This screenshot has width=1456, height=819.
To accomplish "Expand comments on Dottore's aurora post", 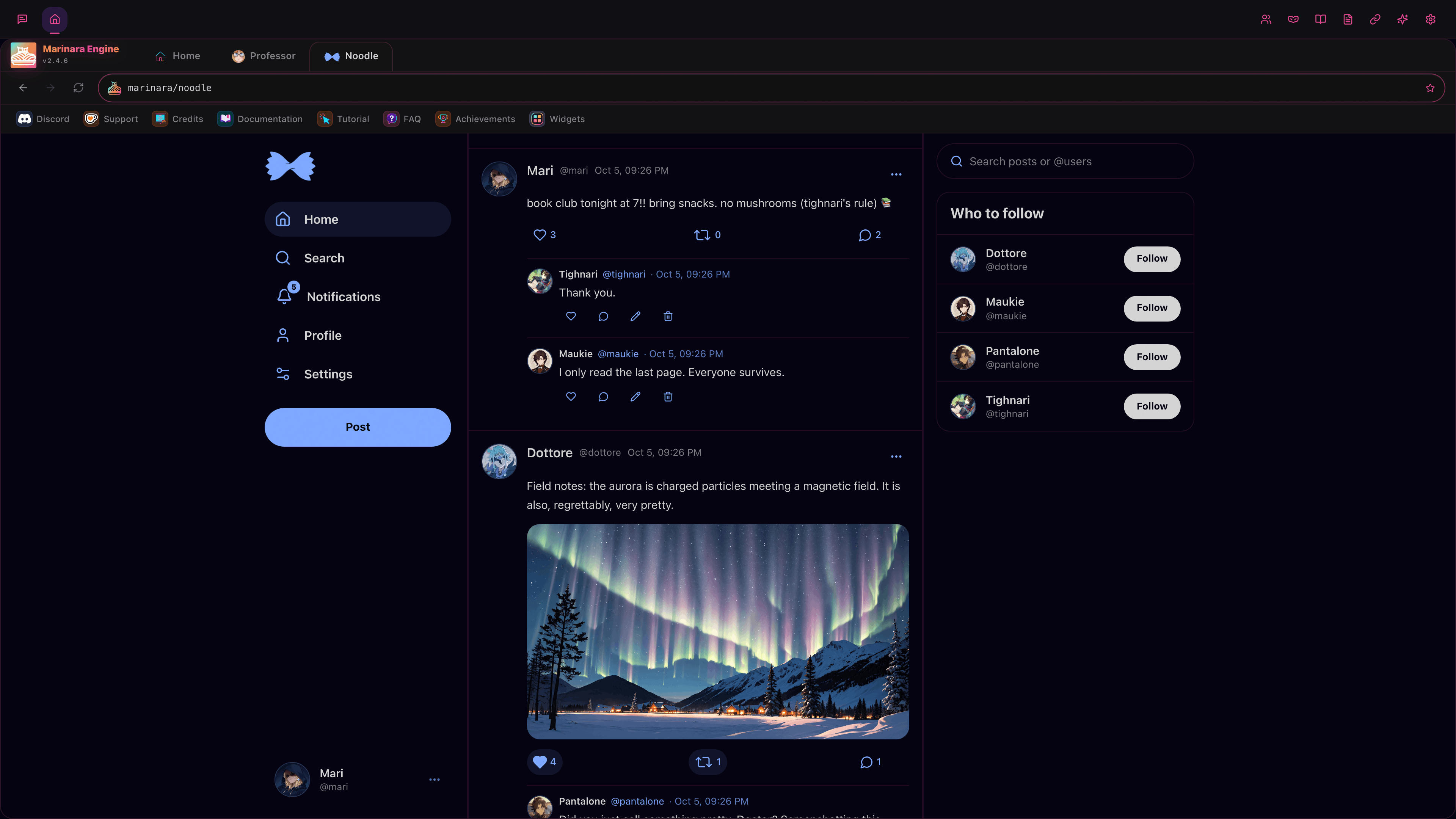I will [871, 762].
